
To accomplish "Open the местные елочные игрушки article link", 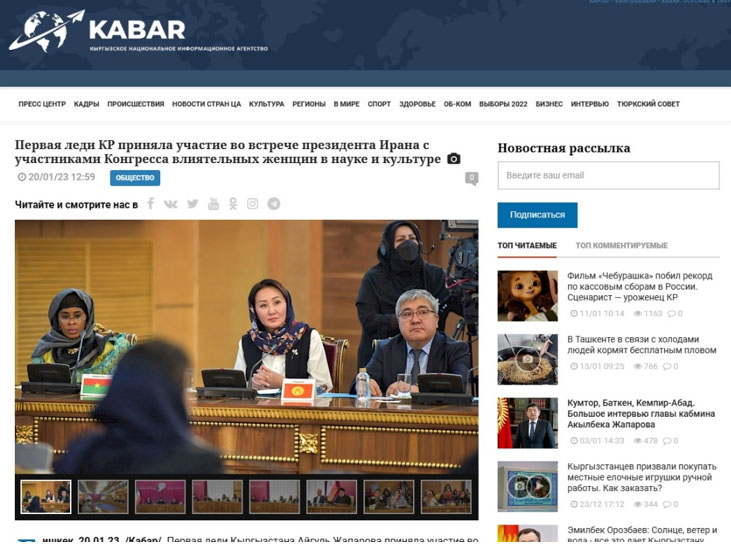I will (x=641, y=477).
